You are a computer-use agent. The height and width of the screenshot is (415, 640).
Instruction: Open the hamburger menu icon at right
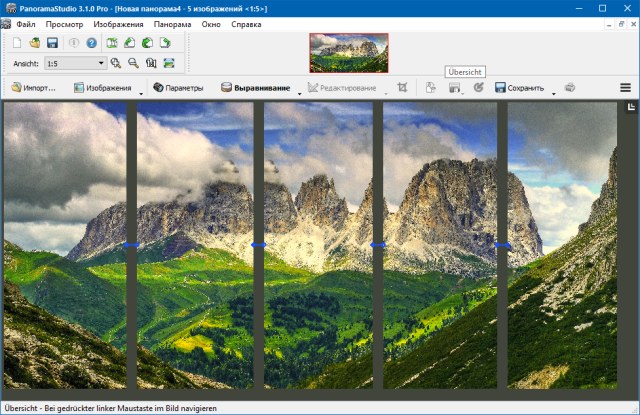[x=625, y=88]
